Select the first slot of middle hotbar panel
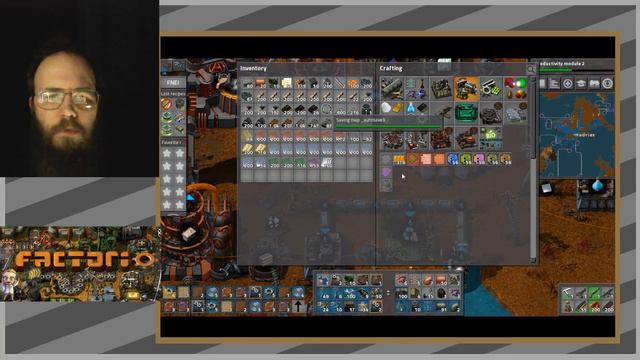This screenshot has height=360, width=640. (323, 280)
